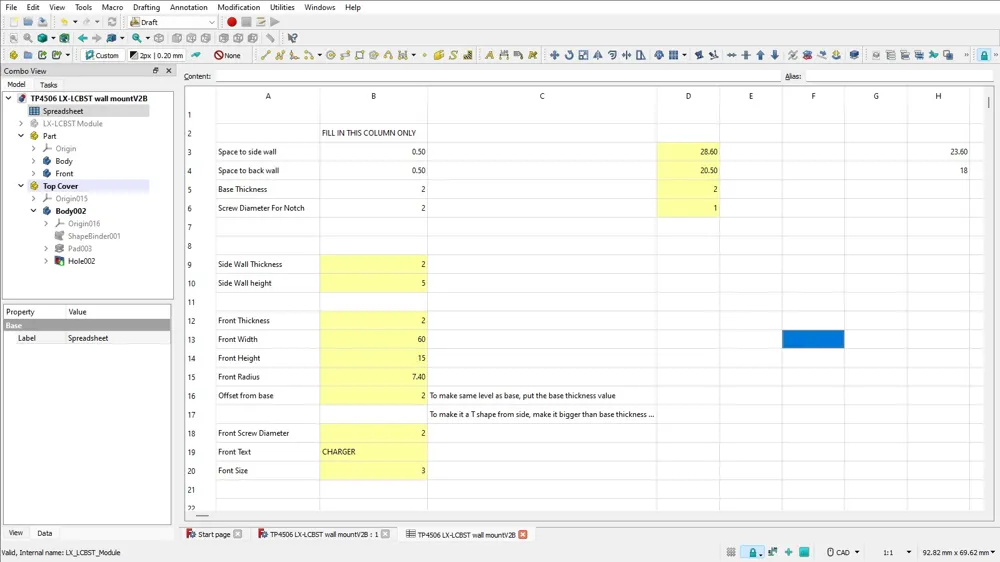Toggle the snap lock in toolbar
The image size is (1000, 562).
pyautogui.click(x=984, y=55)
